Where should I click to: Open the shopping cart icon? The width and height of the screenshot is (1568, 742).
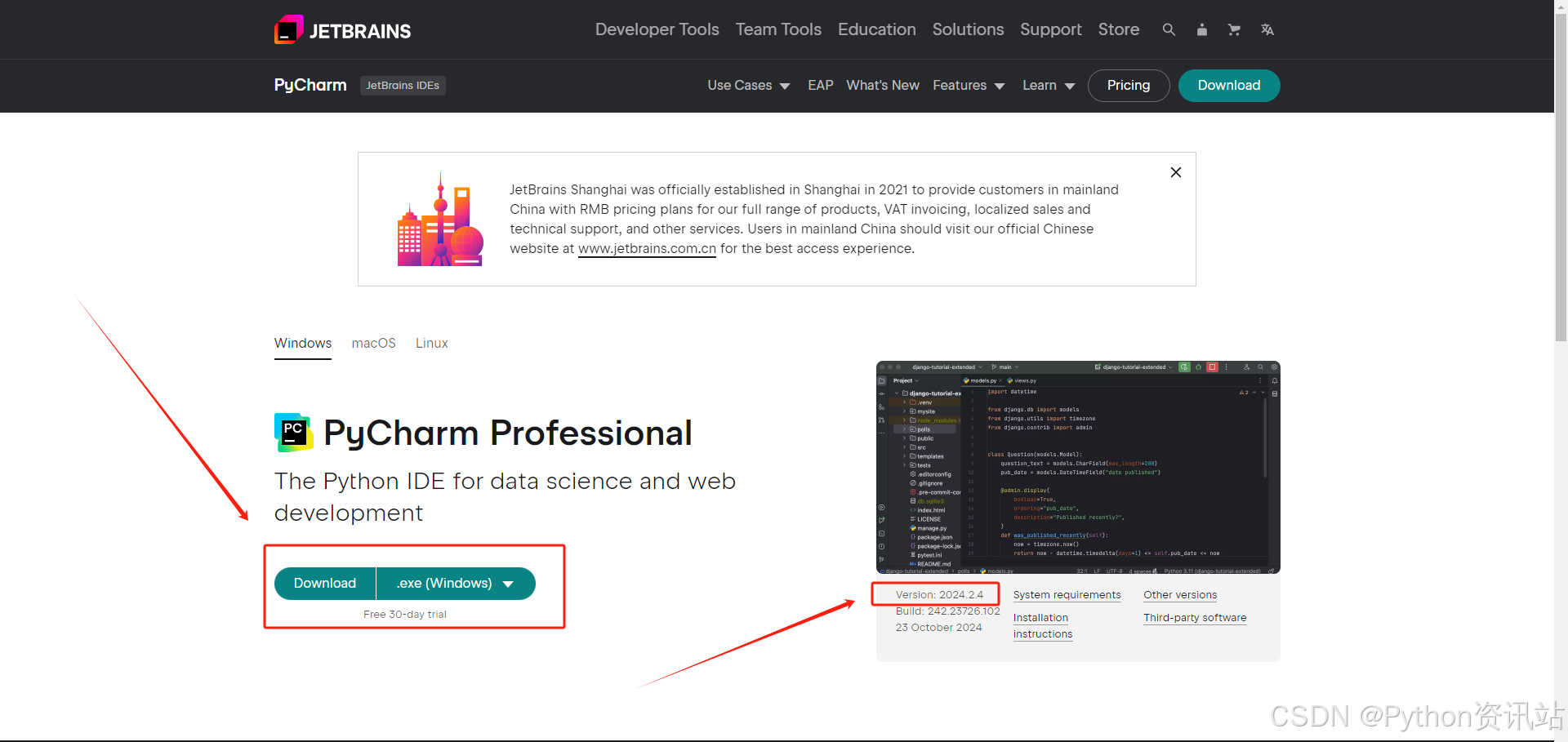pyautogui.click(x=1234, y=29)
